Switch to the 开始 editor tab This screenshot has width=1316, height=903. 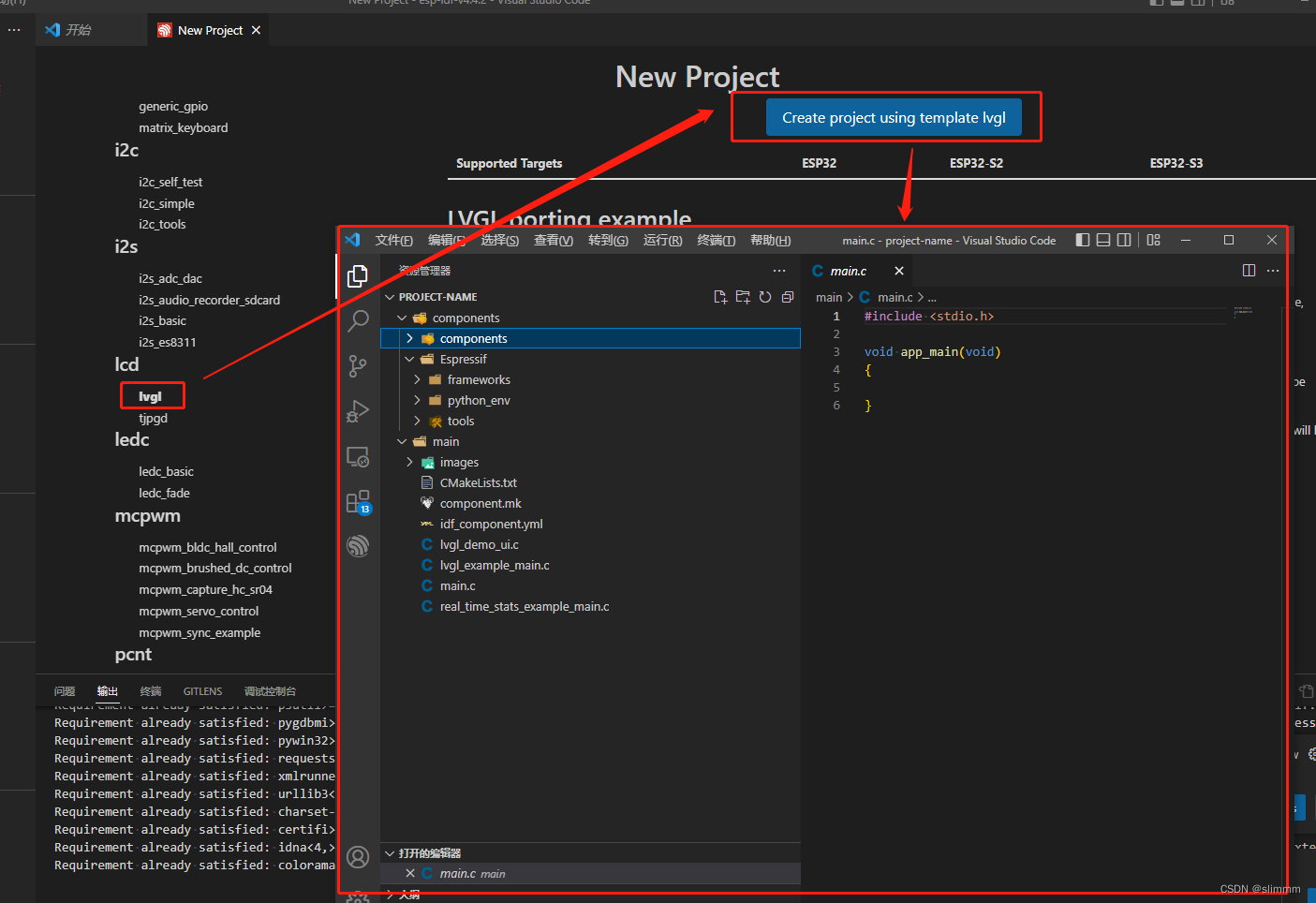click(79, 30)
